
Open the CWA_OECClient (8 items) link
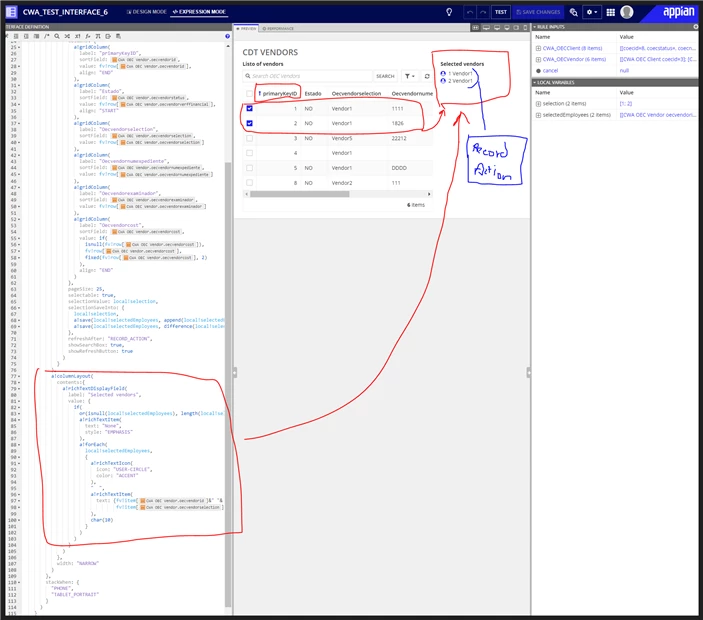point(572,48)
